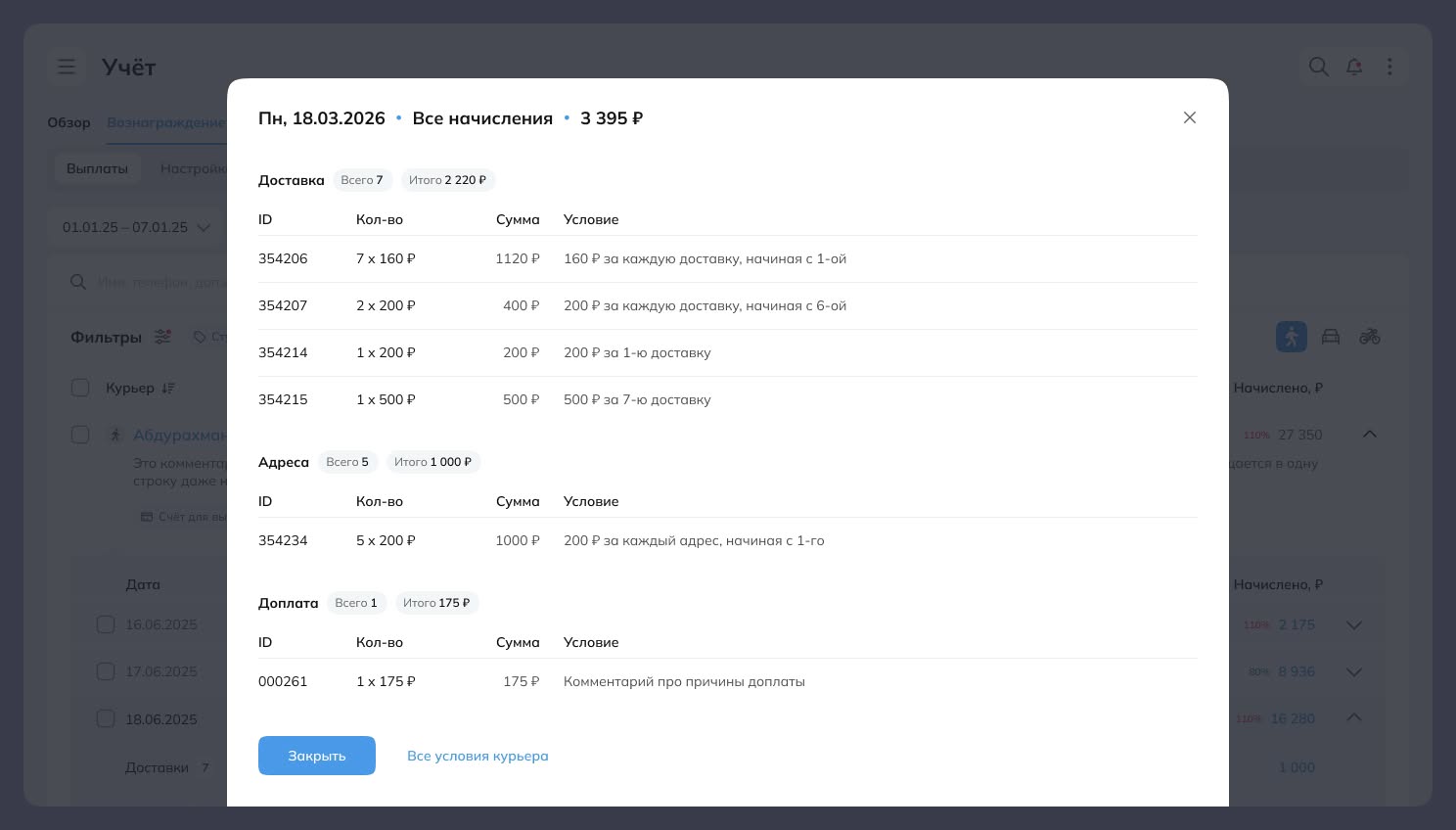
Task: Click the quantity 7 x 160 ₽
Action: click(x=386, y=258)
